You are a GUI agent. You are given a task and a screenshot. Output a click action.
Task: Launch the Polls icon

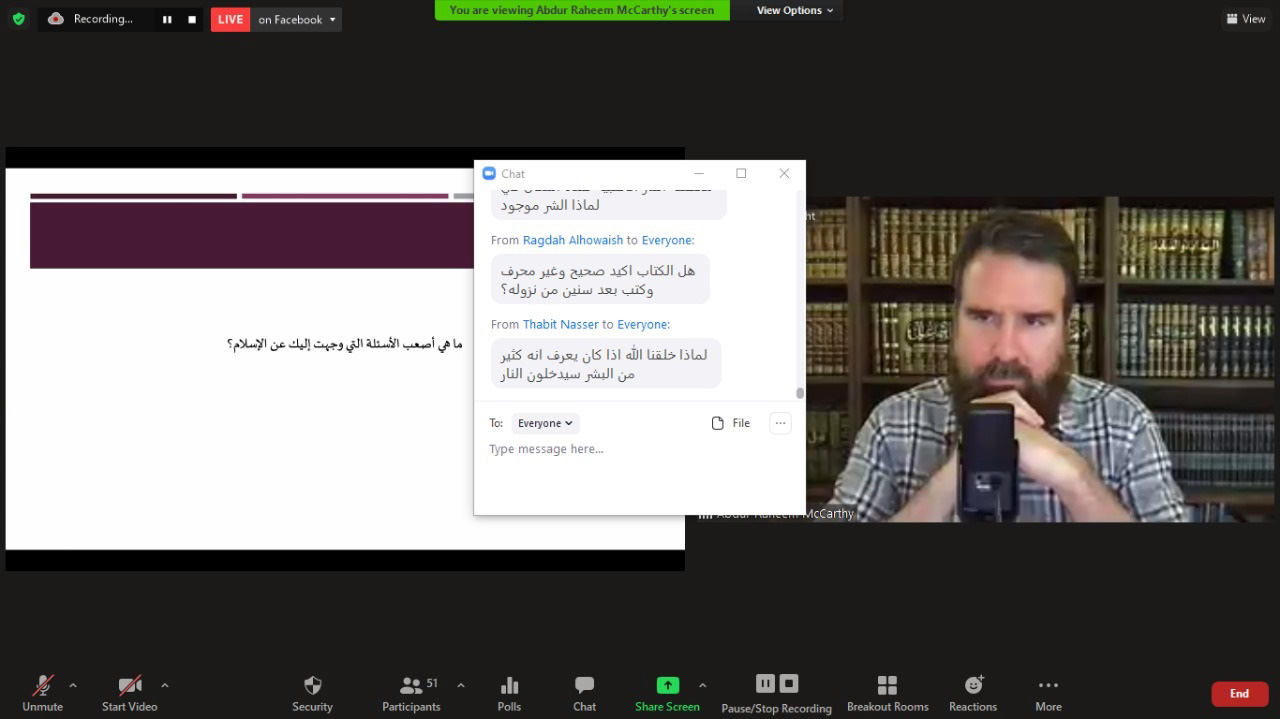coord(509,693)
